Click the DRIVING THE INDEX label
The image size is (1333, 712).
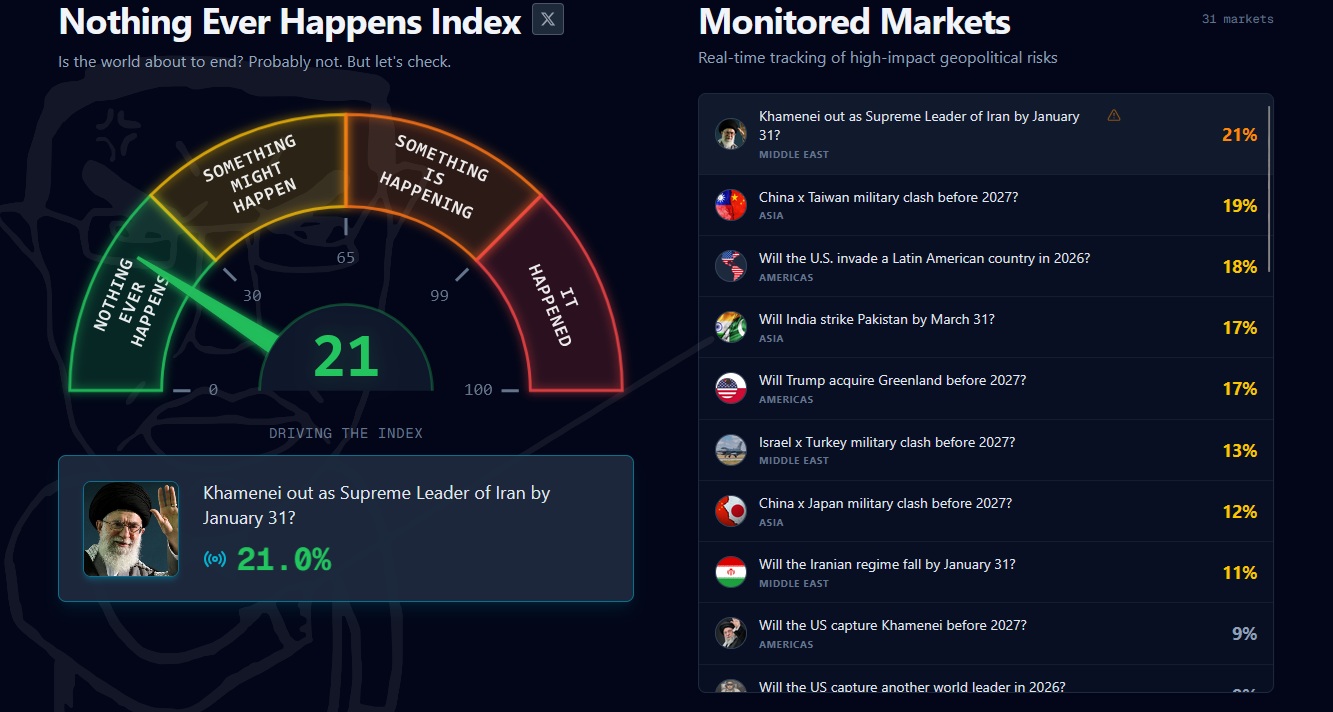tap(346, 433)
